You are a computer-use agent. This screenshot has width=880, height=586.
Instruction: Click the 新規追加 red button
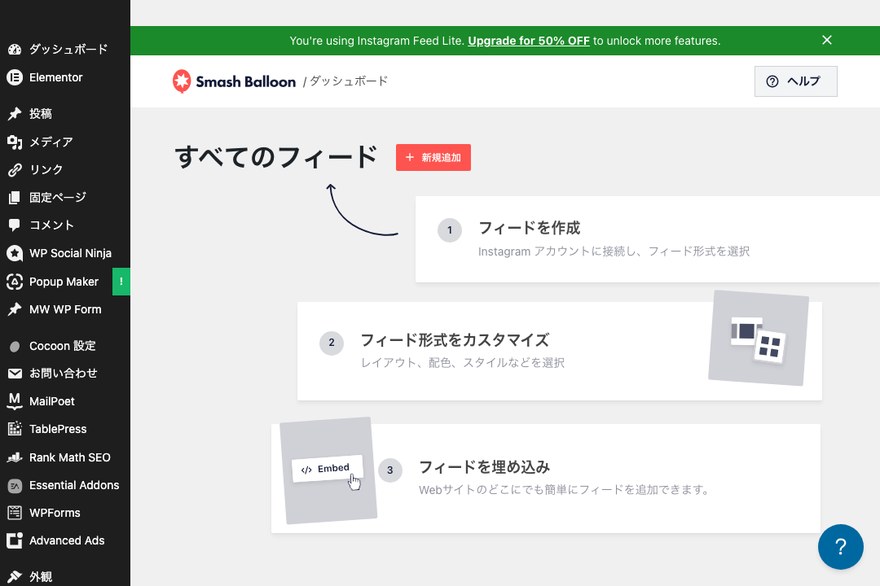point(433,157)
